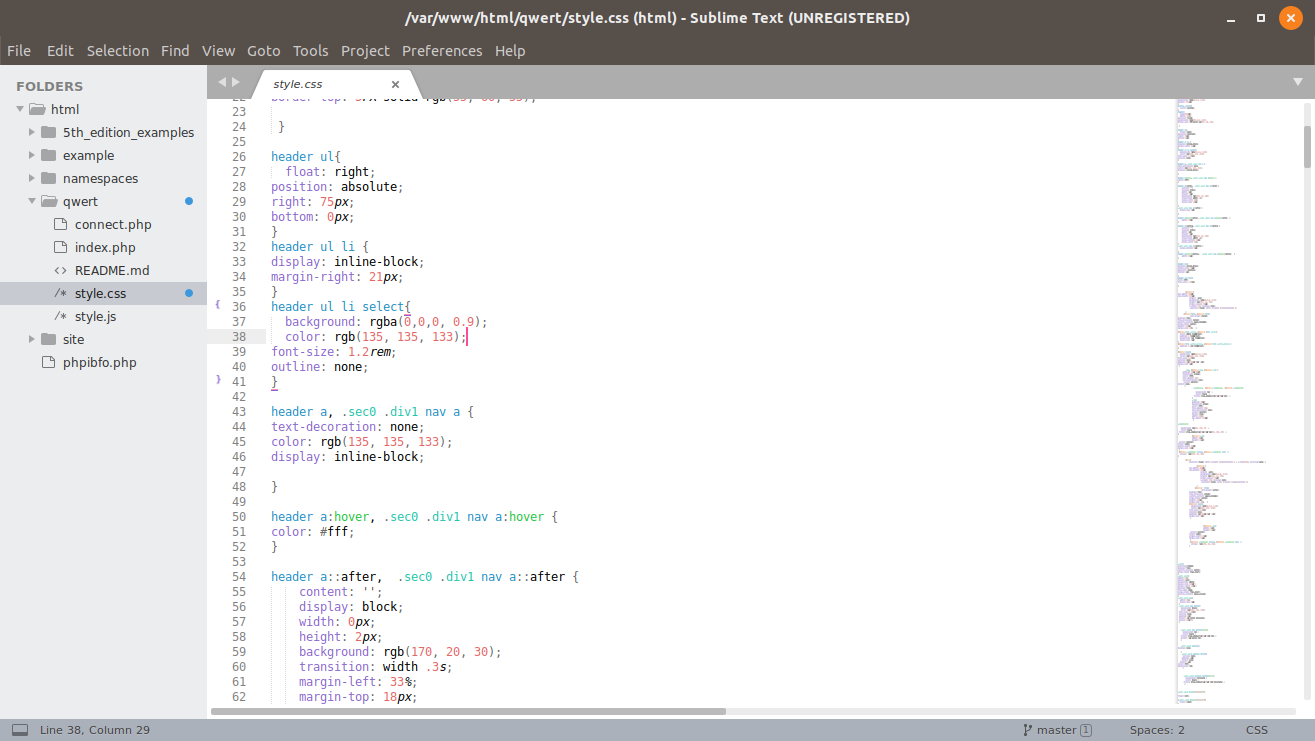The width and height of the screenshot is (1315, 741).
Task: Open connect.php from the sidebar
Action: point(113,224)
